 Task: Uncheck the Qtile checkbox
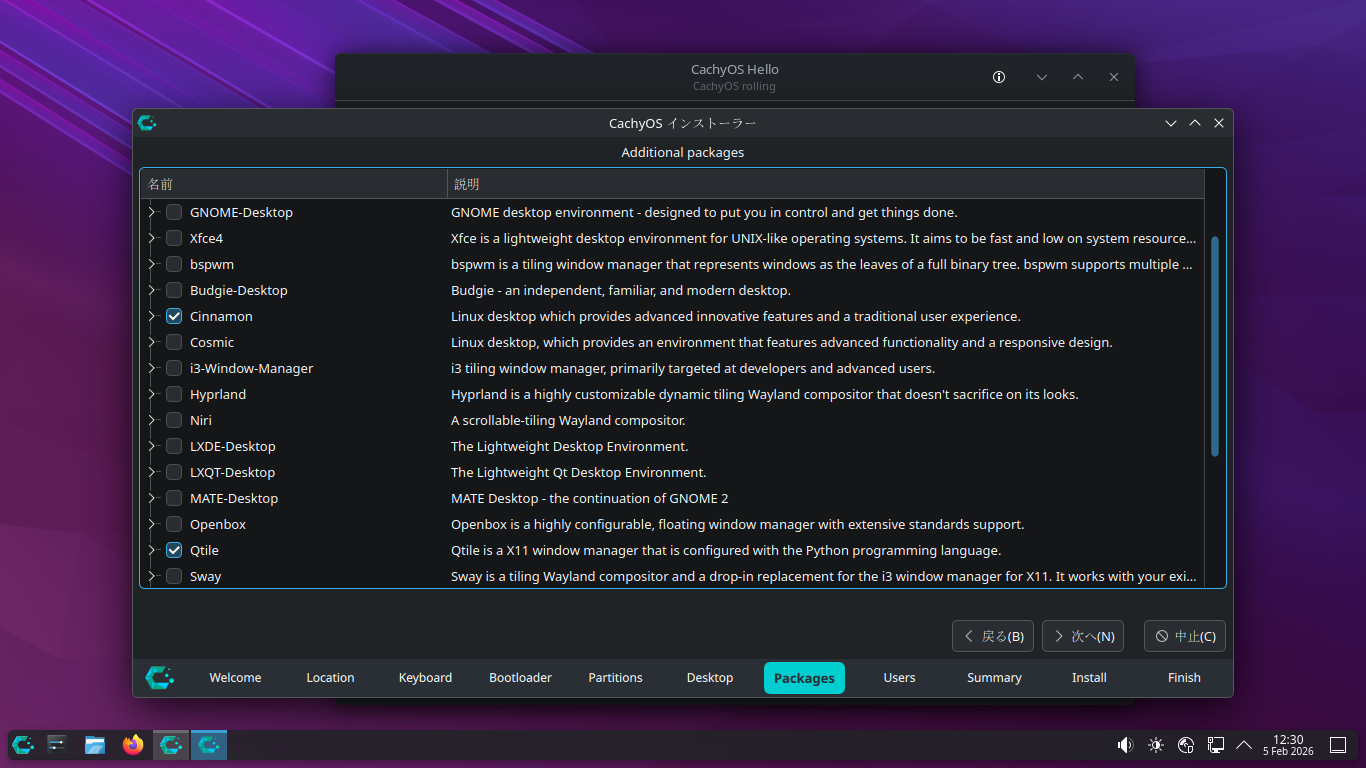pyautogui.click(x=174, y=550)
